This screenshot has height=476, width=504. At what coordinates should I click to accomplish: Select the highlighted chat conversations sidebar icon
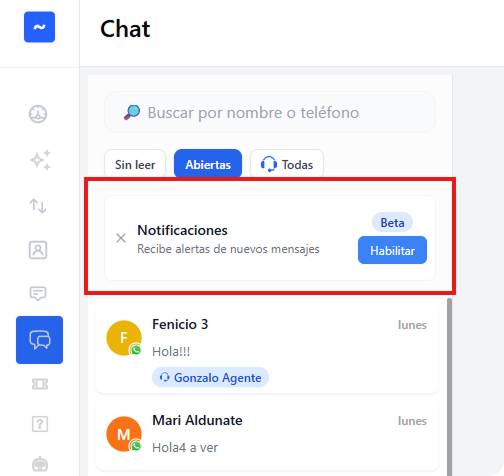[39, 340]
